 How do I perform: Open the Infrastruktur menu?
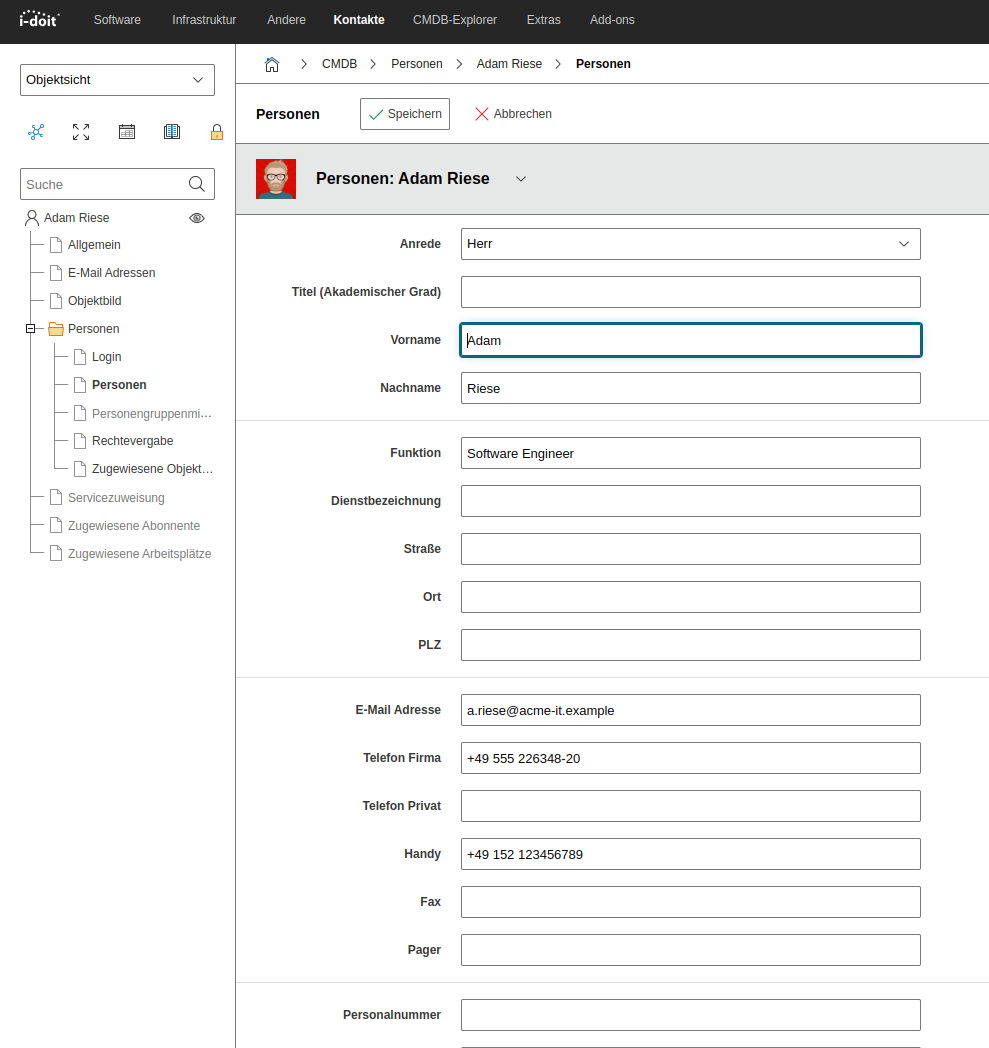click(x=204, y=20)
